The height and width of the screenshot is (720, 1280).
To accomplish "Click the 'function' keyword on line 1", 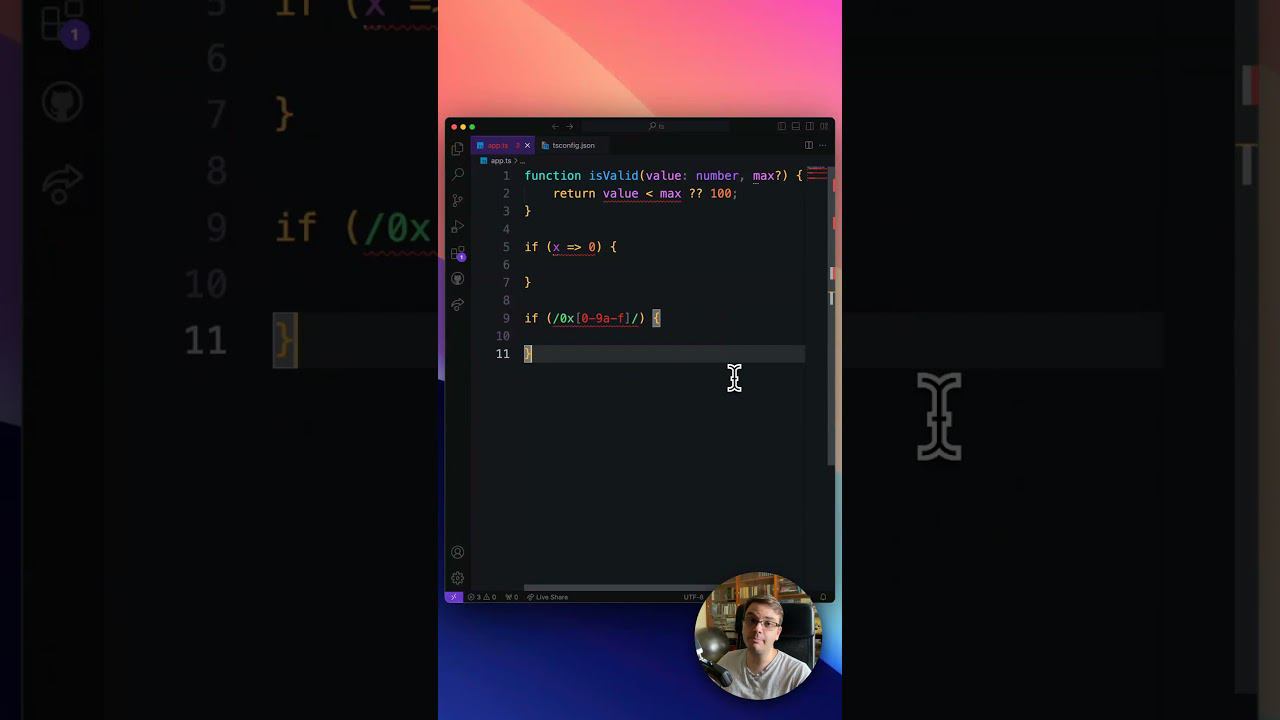I will point(553,176).
